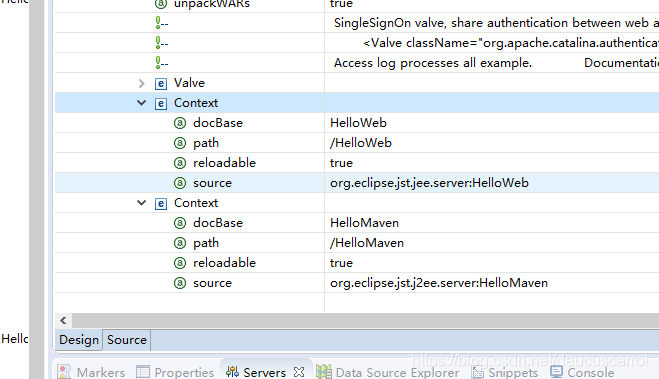Viewport: 659px width, 379px height.
Task: Click the attribute icon beside /HelloMaven path
Action: 180,243
